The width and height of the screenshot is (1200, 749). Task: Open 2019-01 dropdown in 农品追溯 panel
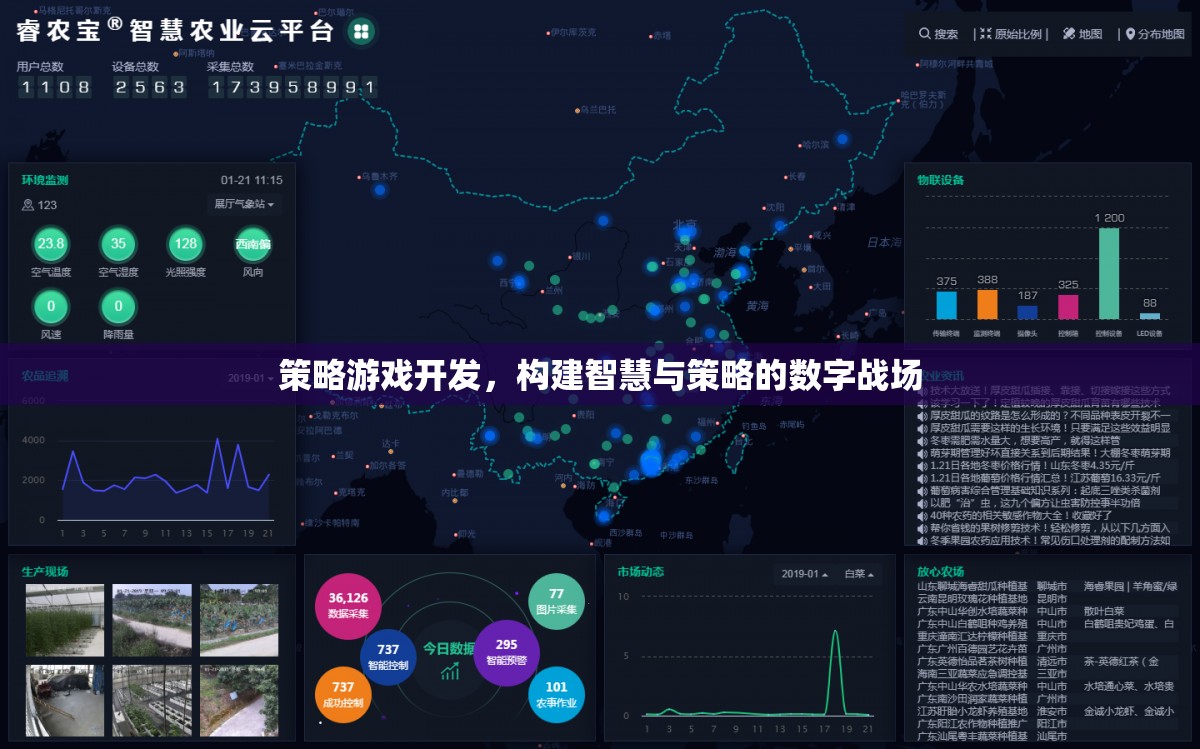point(248,378)
